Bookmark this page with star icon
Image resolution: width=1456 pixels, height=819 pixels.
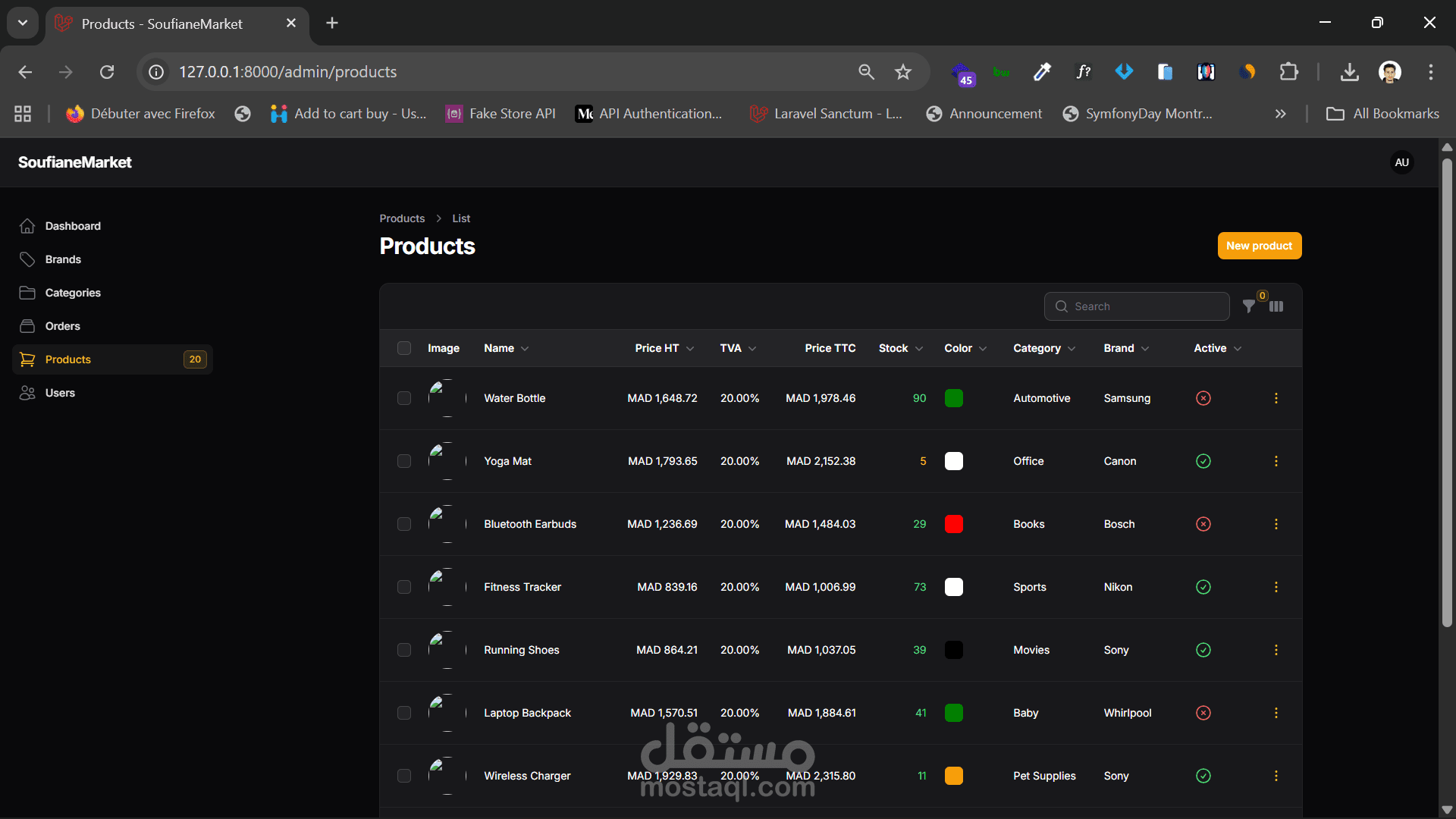[902, 72]
